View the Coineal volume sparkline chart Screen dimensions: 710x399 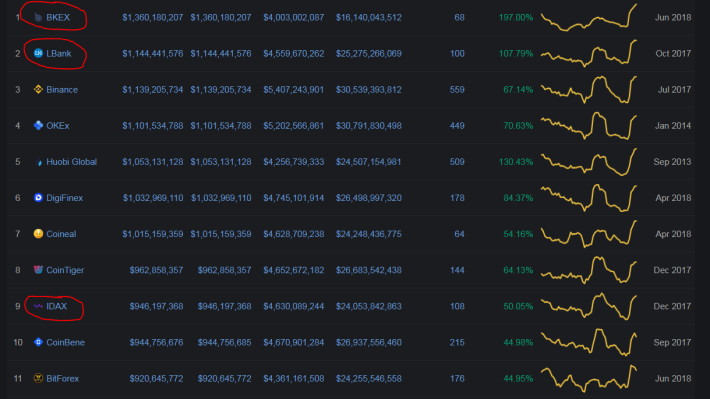[x=589, y=234]
